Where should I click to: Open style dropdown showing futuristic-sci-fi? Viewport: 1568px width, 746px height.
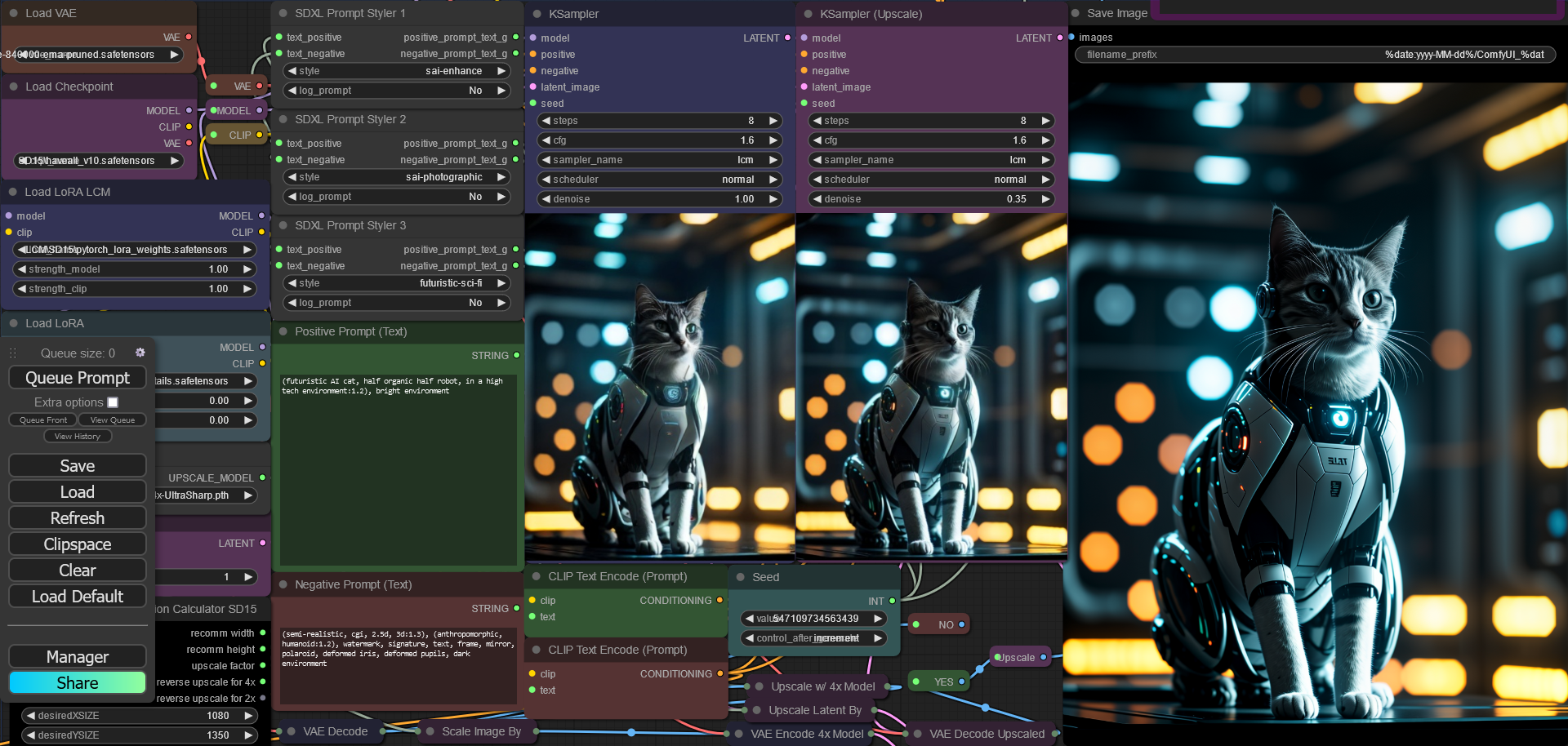pyautogui.click(x=397, y=283)
